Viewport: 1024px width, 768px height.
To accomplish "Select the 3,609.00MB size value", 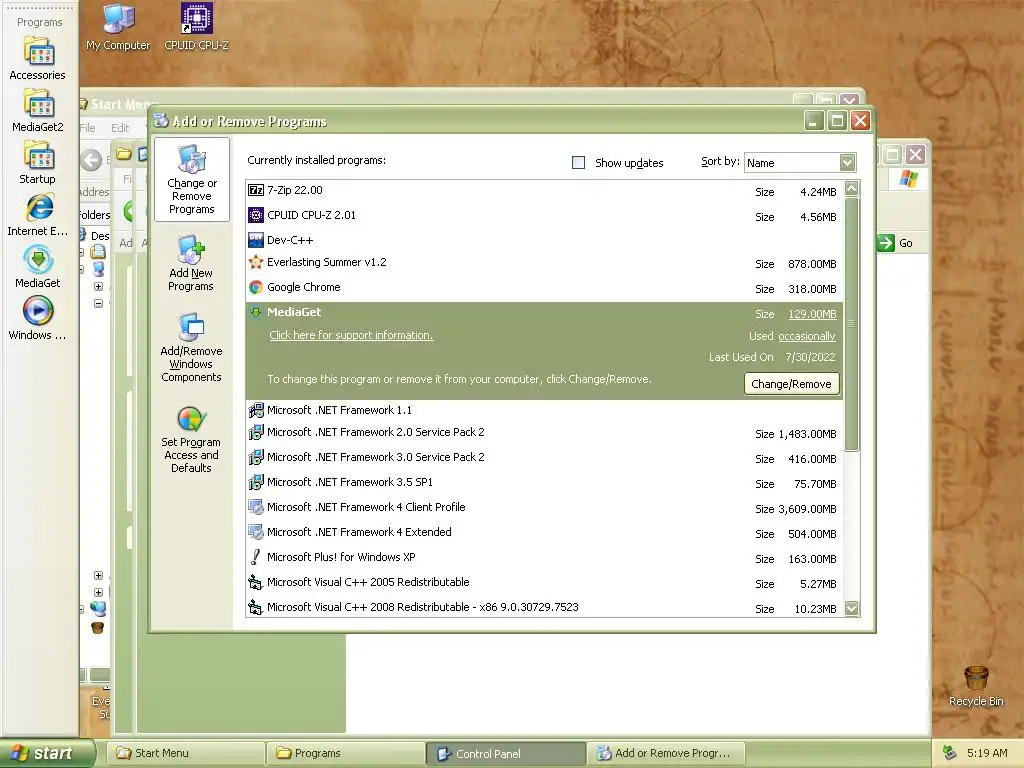I will coord(807,509).
